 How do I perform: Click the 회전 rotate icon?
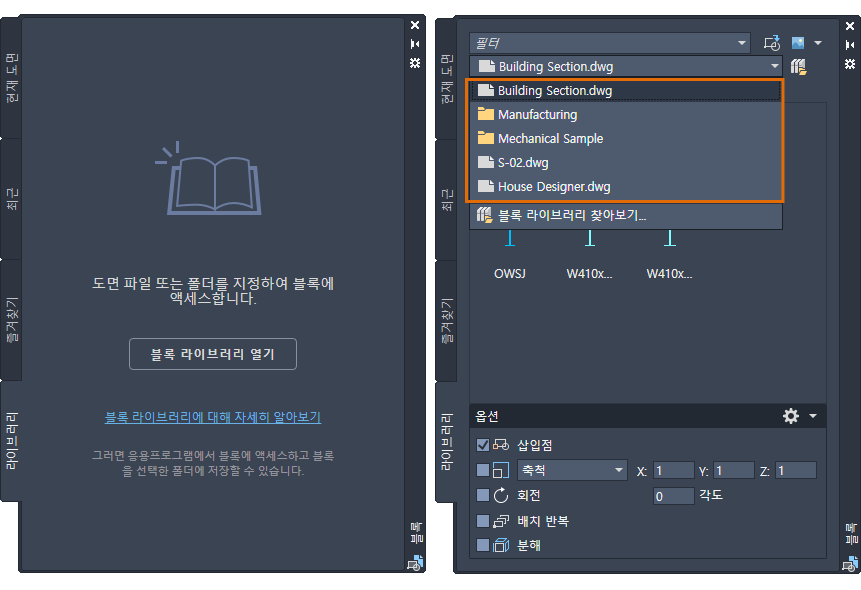(501, 496)
